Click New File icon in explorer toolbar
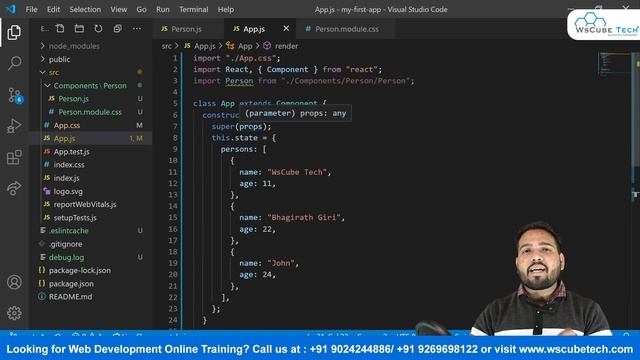The image size is (640, 360). (60, 29)
